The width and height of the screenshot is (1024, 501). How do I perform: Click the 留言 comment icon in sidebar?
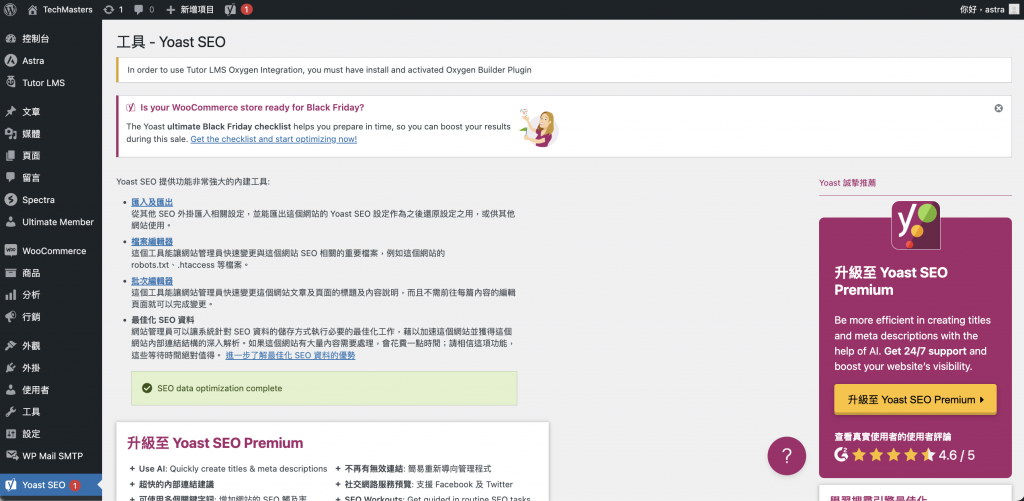pos(10,177)
